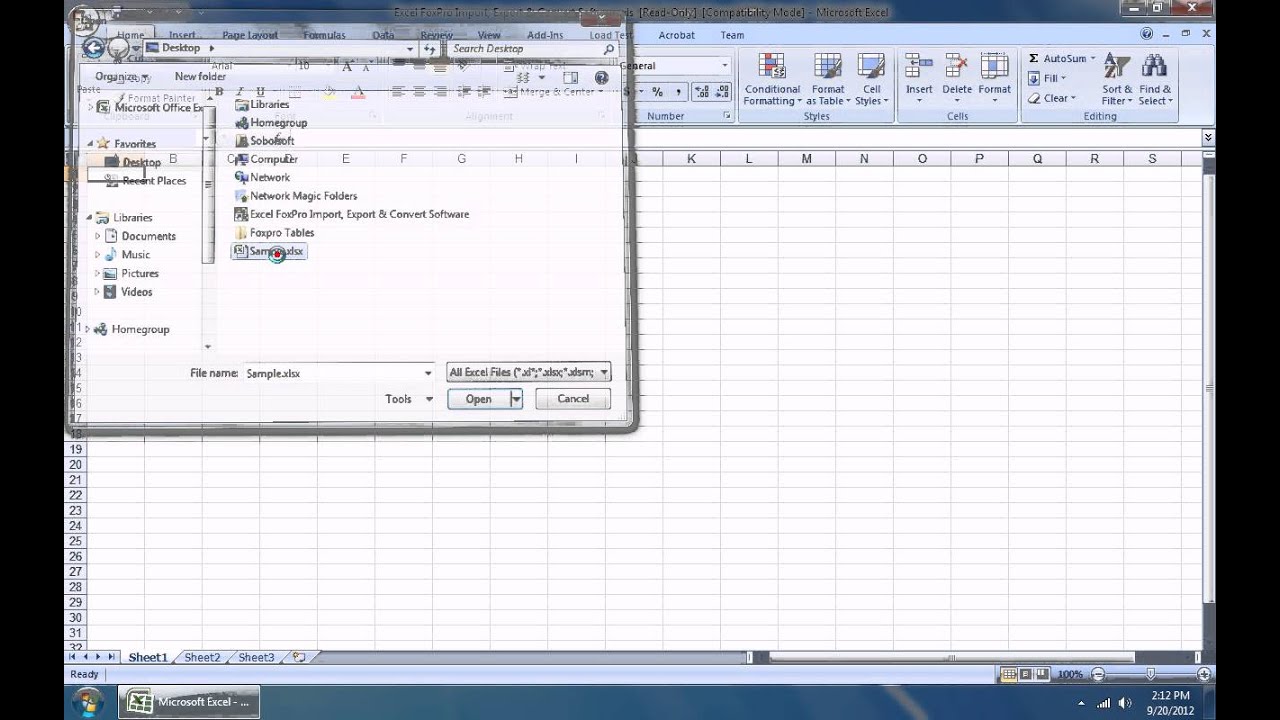Click the refresh button beside the address bar
This screenshot has height=720, width=1280.
point(430,48)
